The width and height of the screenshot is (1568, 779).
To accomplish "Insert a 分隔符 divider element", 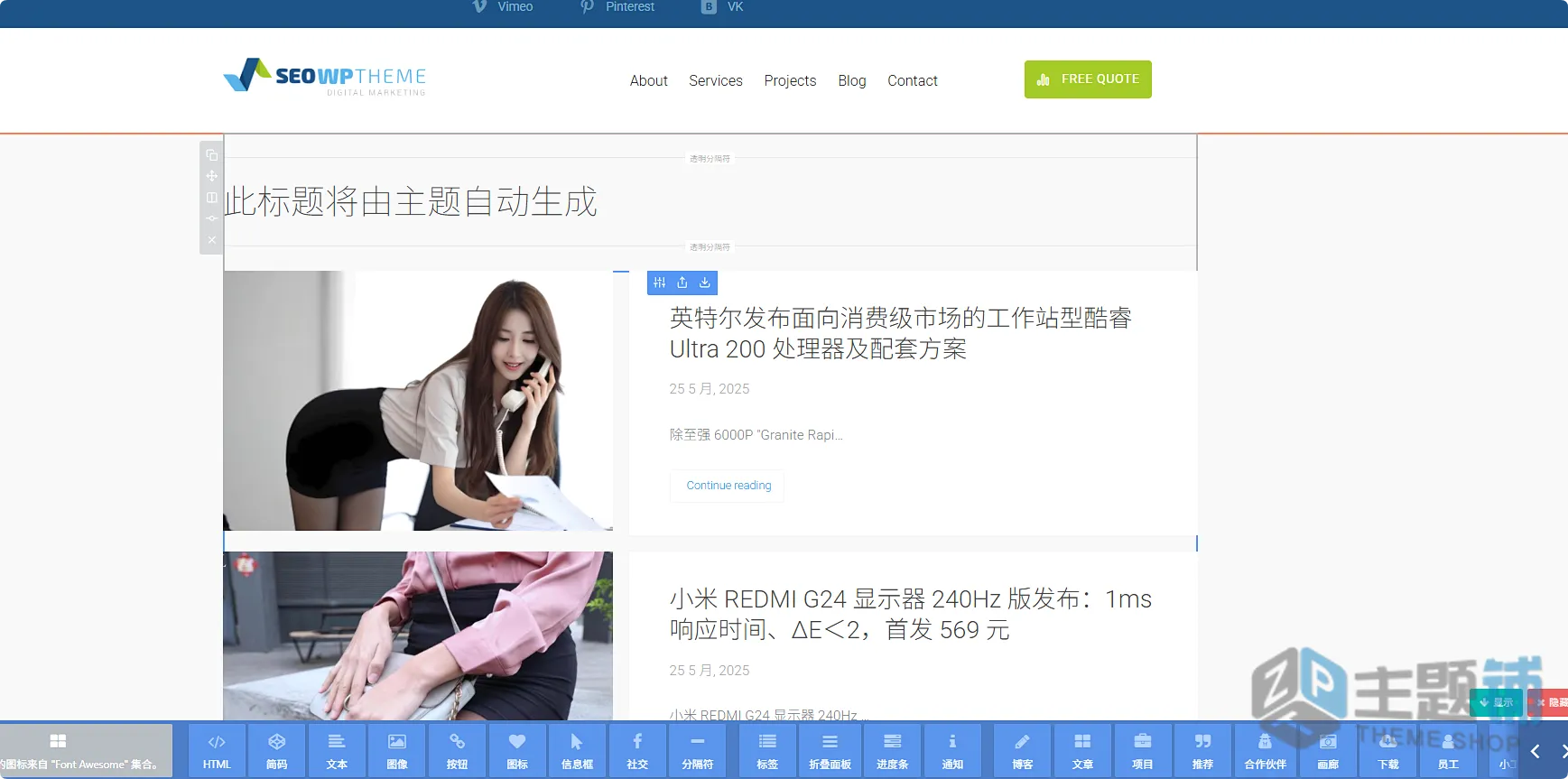I will [x=698, y=750].
